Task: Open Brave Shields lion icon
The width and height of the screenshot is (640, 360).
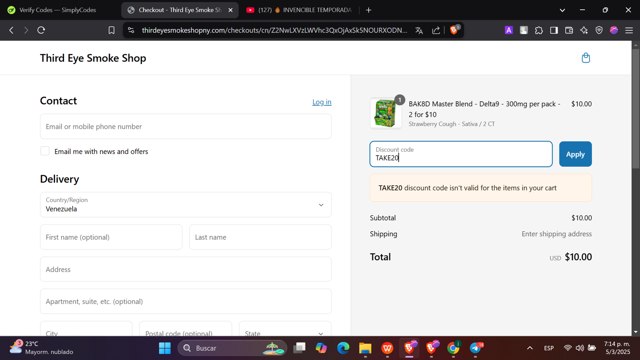Action: pos(454,30)
